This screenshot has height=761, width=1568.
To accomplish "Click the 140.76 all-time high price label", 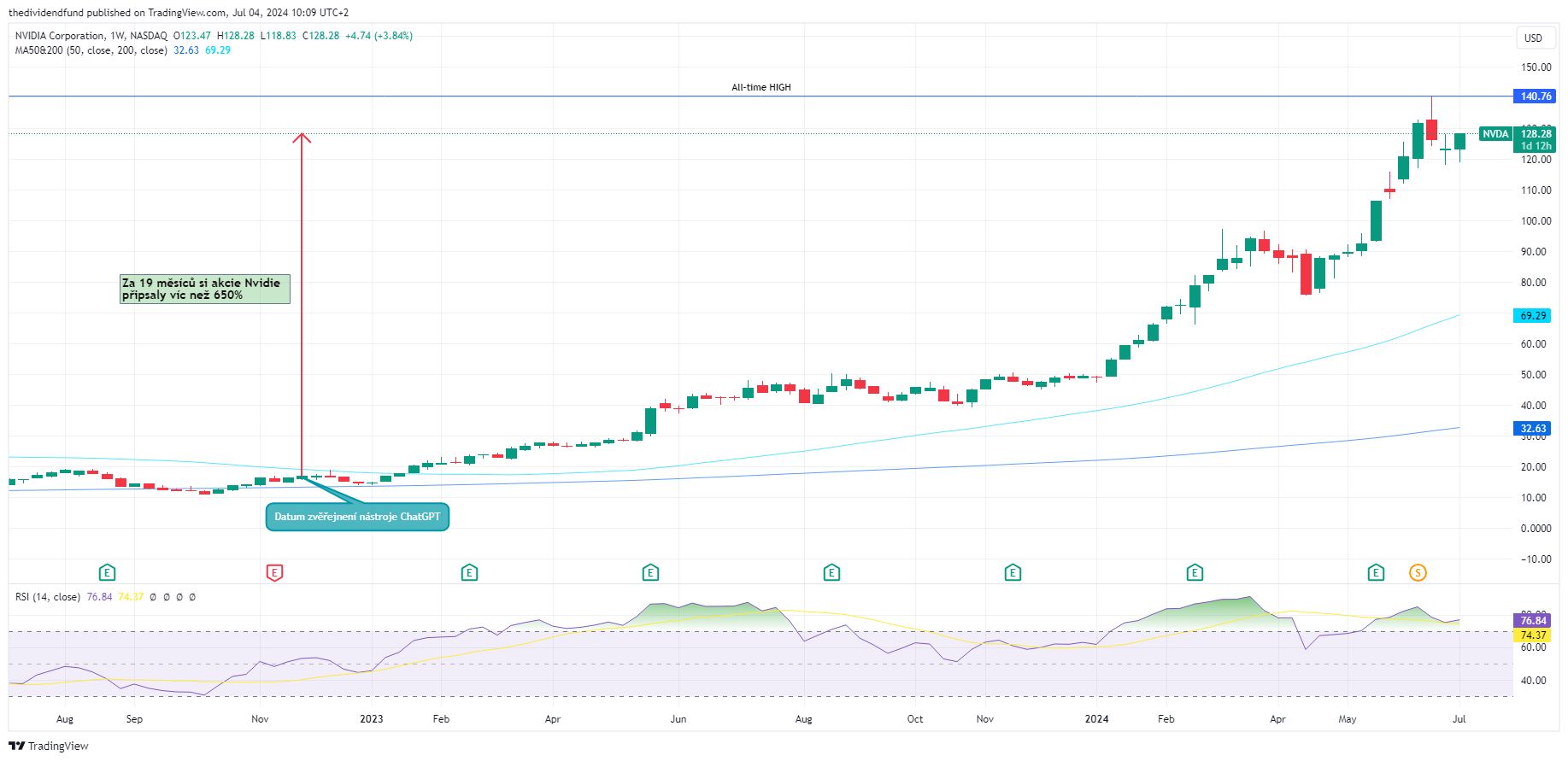I will [1536, 97].
